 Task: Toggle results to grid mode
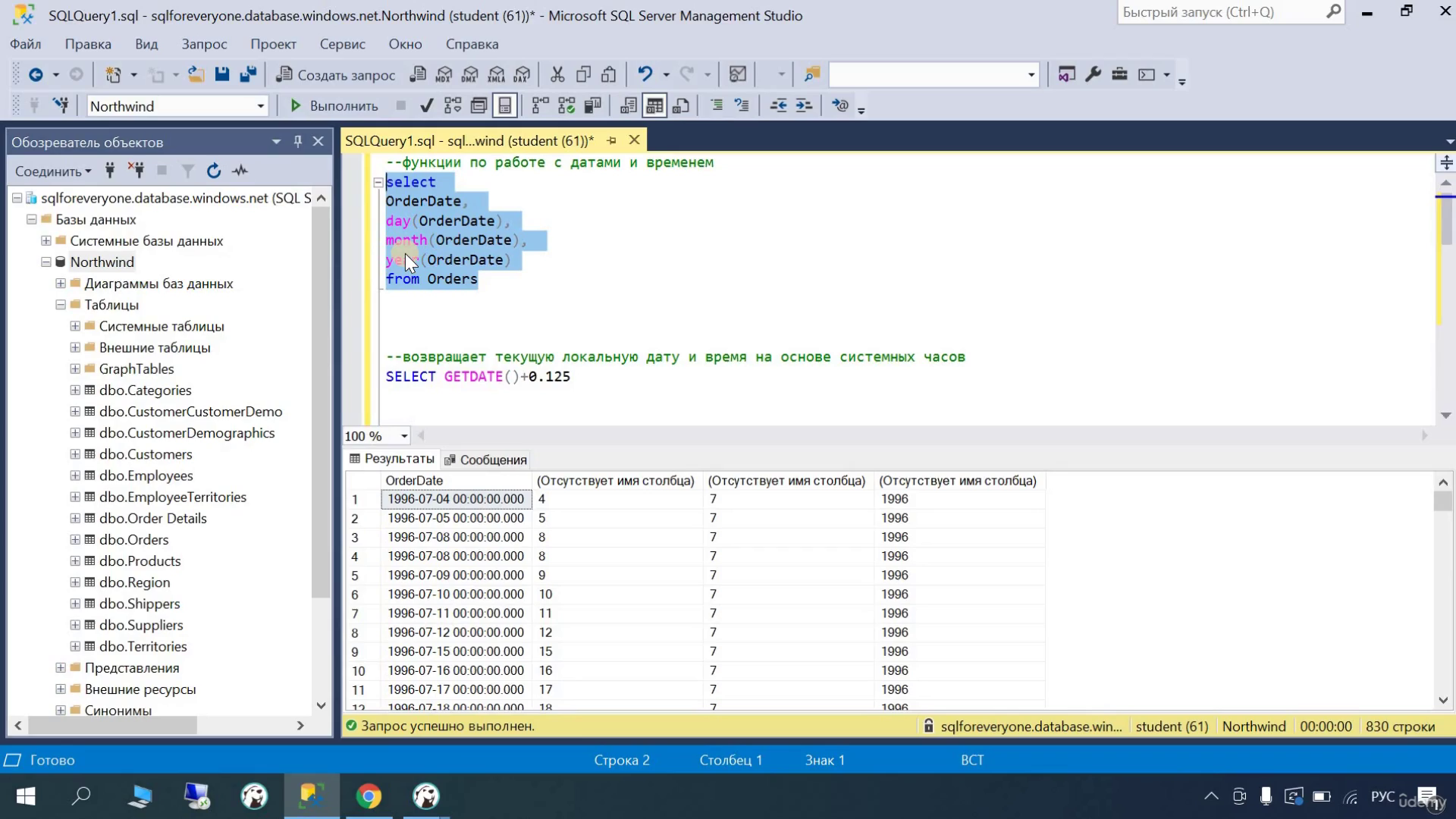tap(654, 105)
